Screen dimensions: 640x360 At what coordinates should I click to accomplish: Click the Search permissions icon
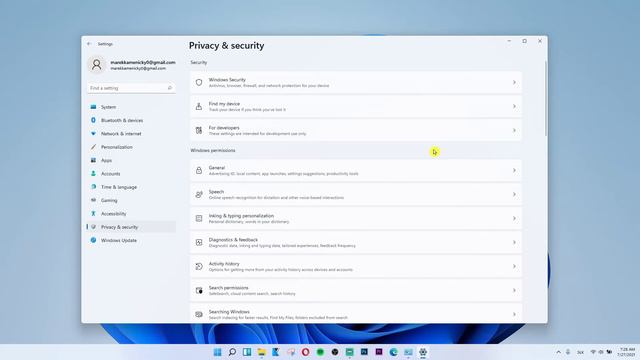(199, 290)
